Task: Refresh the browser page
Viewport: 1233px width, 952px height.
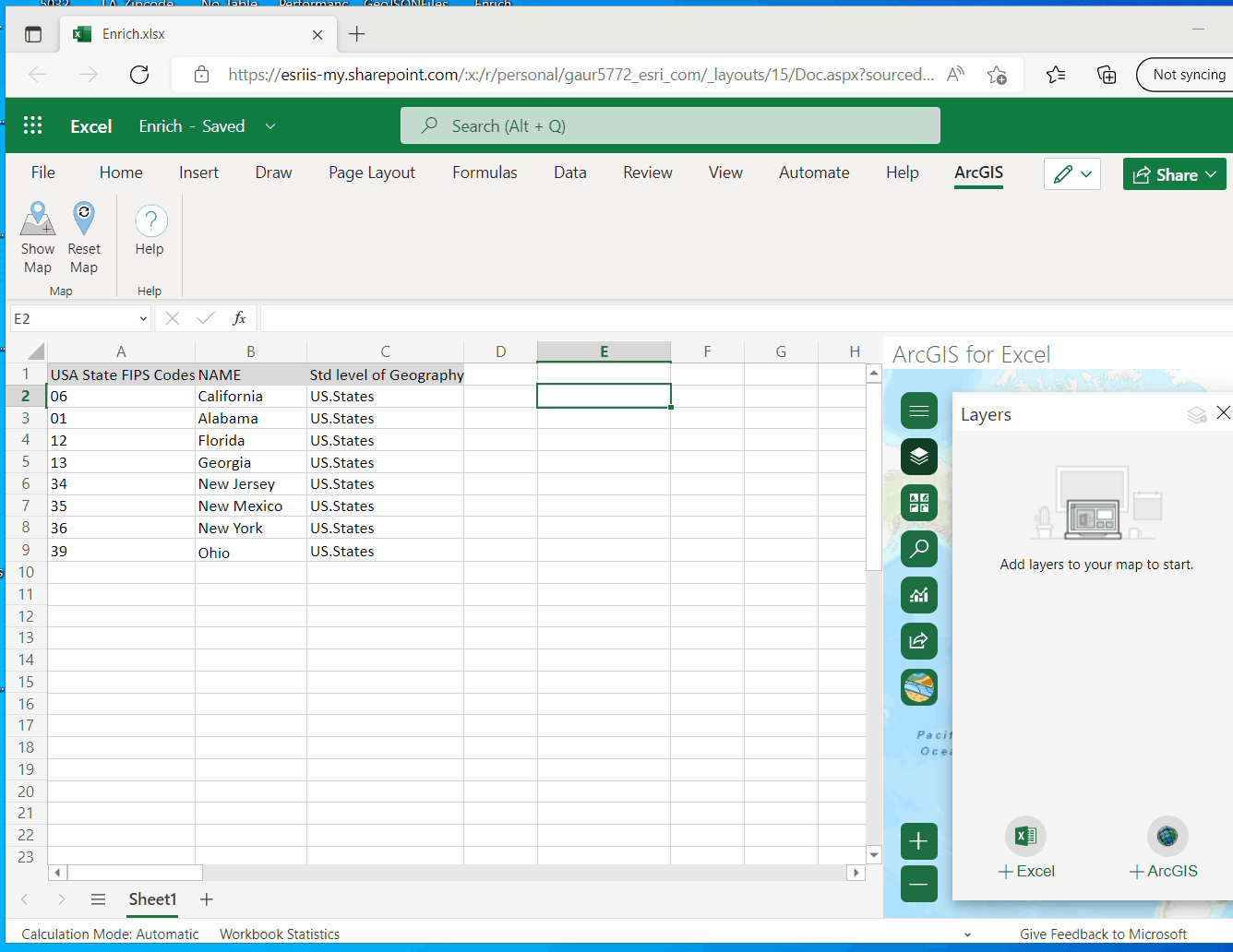Action: tap(139, 75)
